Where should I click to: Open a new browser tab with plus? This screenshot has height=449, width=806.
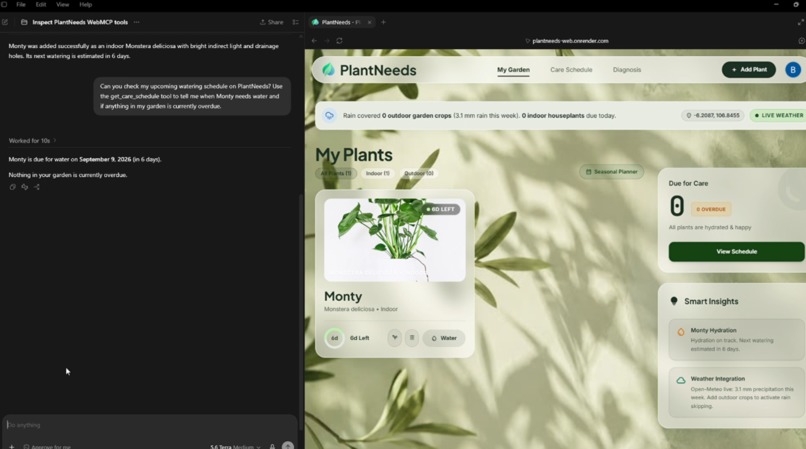point(383,22)
